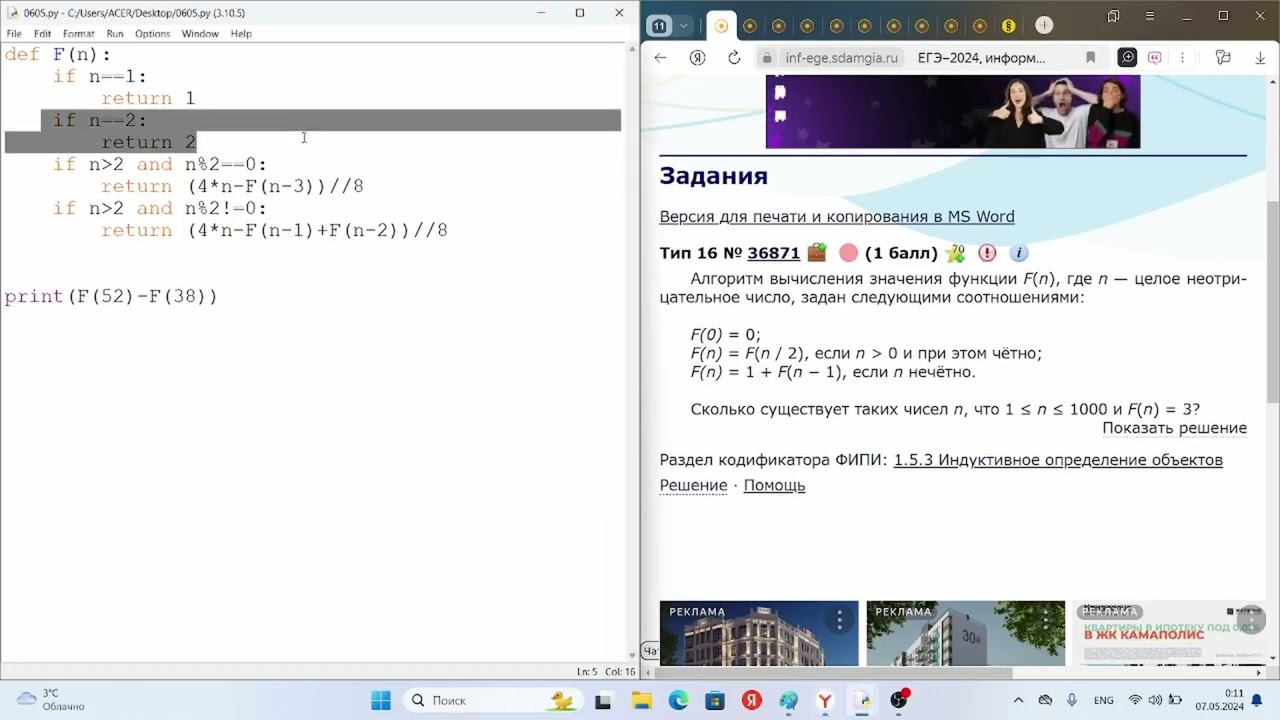This screenshot has height=720, width=1280.
Task: Click the ENG language indicator
Action: [x=1104, y=700]
